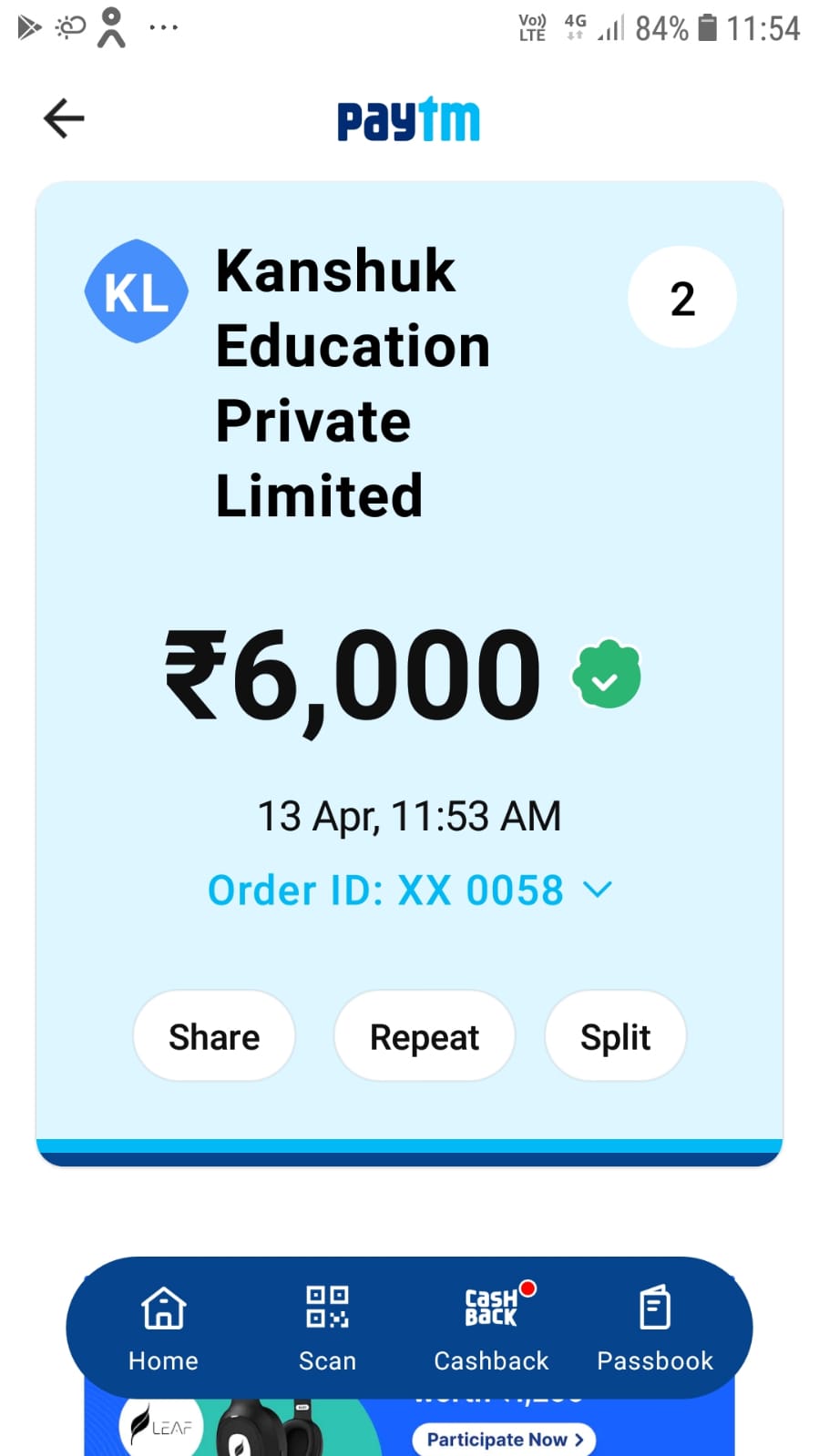Tap the Participate Now link

[x=504, y=1439]
